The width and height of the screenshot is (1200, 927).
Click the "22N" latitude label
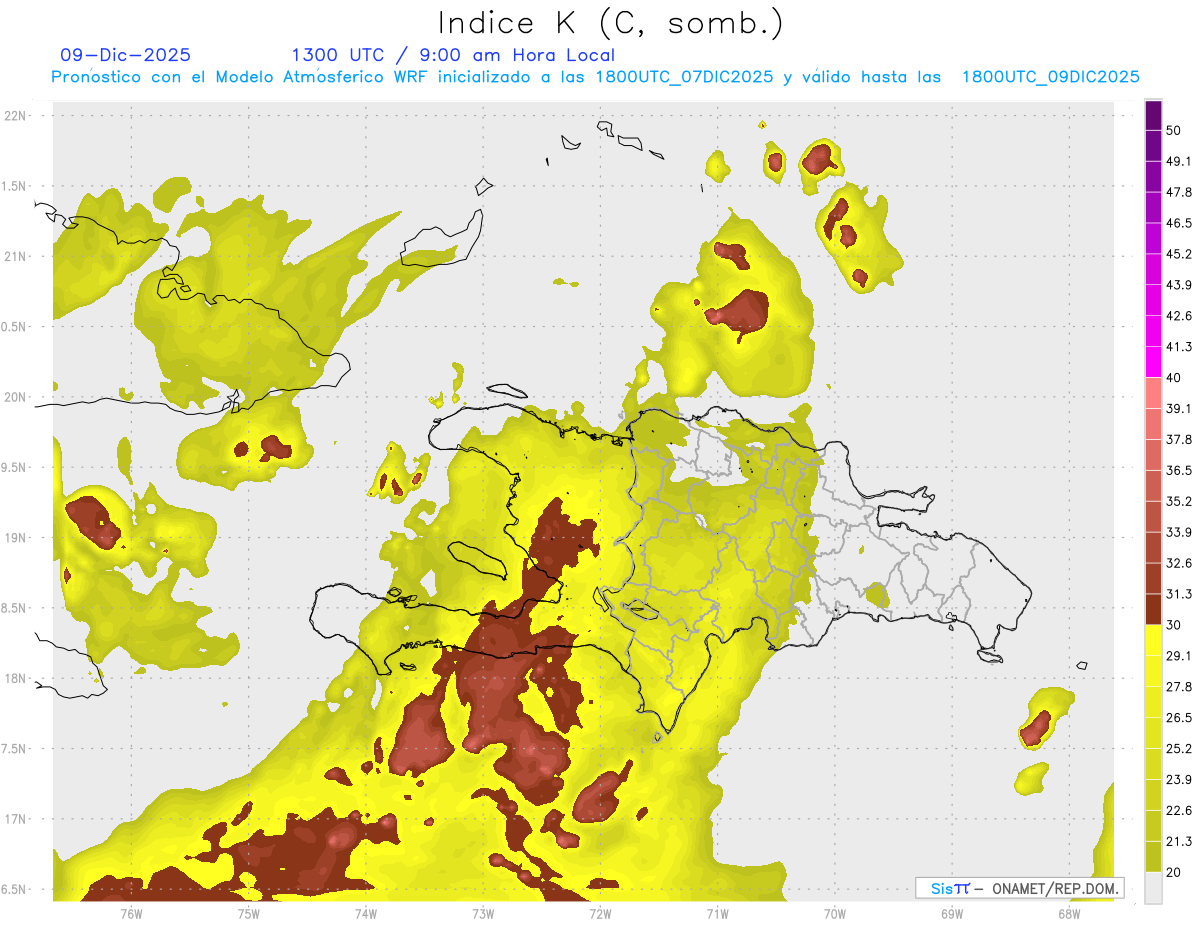[16, 116]
